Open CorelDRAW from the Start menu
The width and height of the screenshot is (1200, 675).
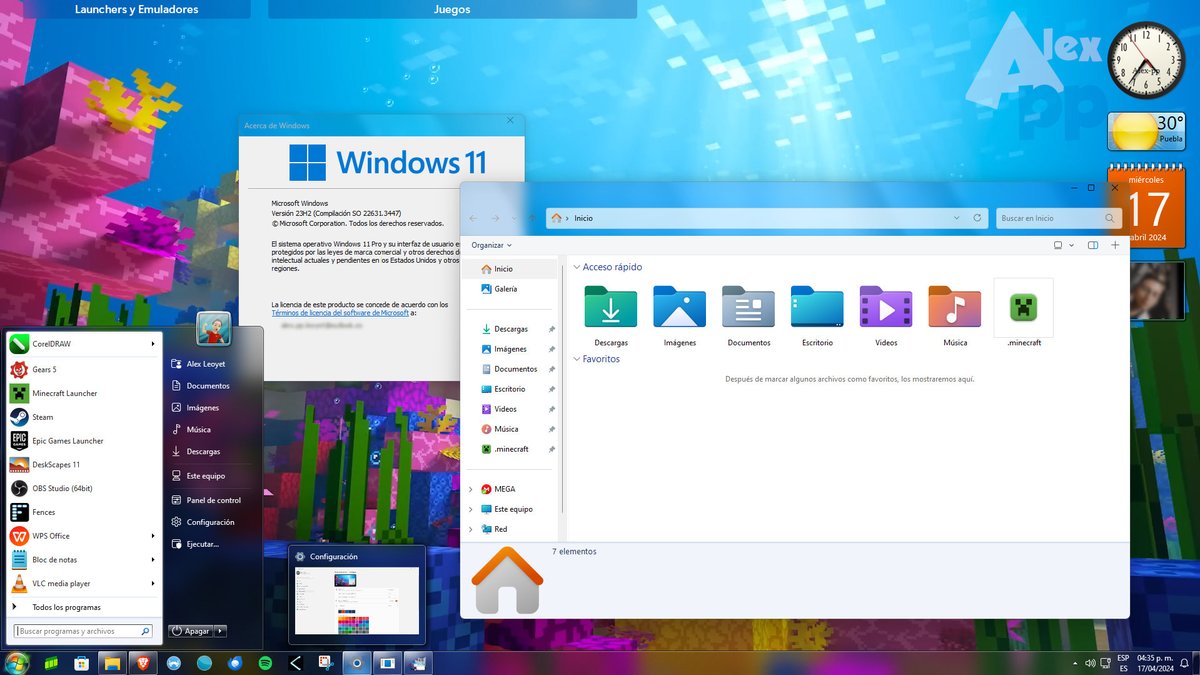click(84, 344)
